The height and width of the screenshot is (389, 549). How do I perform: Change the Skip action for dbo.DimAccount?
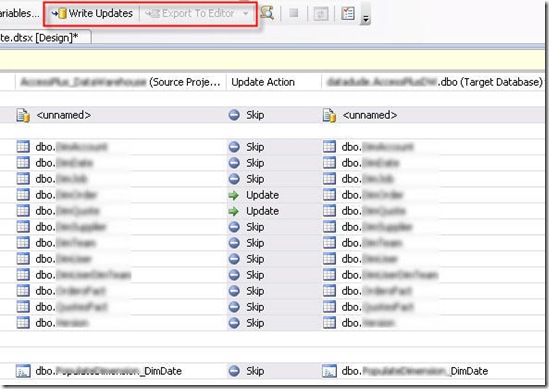pyautogui.click(x=255, y=147)
